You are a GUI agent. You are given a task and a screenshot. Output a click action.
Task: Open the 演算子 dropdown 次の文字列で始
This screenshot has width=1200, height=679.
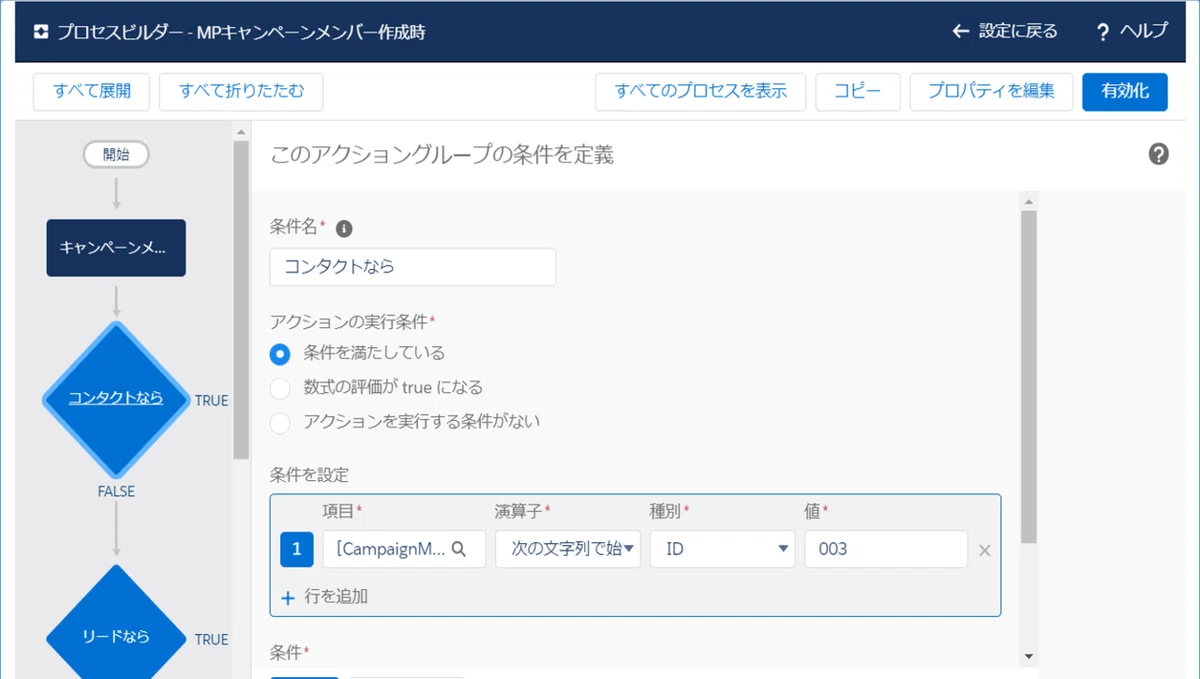click(x=568, y=549)
